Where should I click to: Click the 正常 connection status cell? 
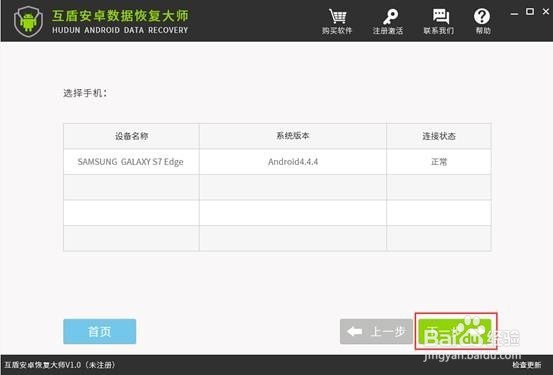[x=439, y=162]
